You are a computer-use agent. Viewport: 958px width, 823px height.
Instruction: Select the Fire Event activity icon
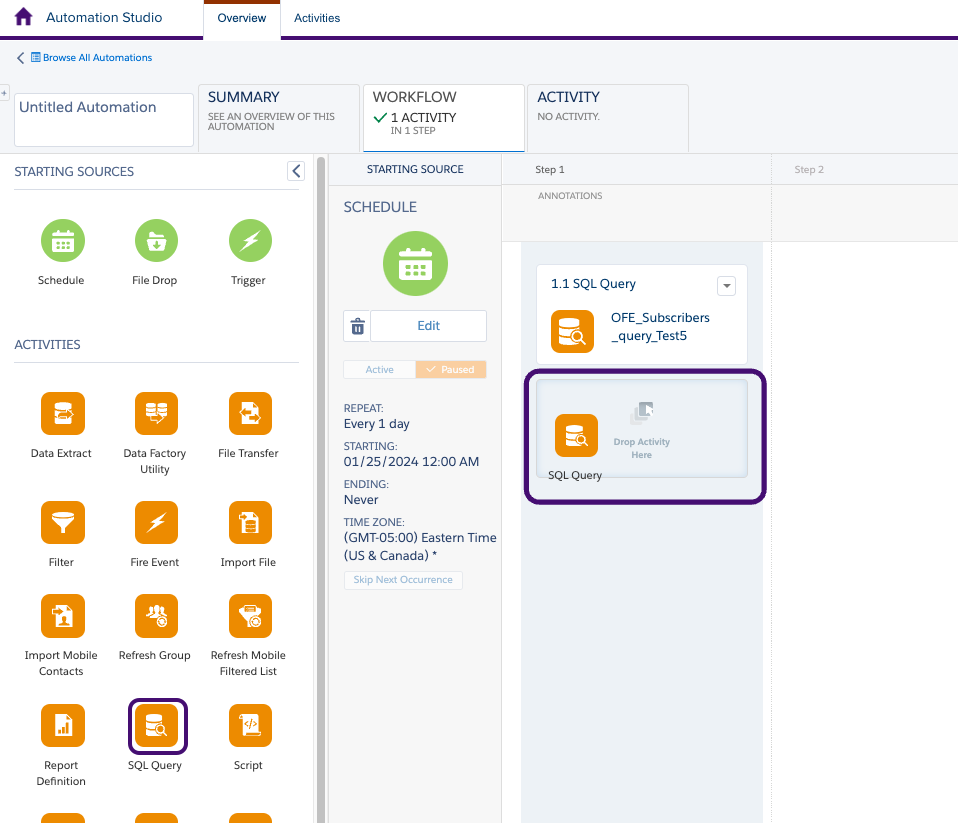[x=155, y=522]
